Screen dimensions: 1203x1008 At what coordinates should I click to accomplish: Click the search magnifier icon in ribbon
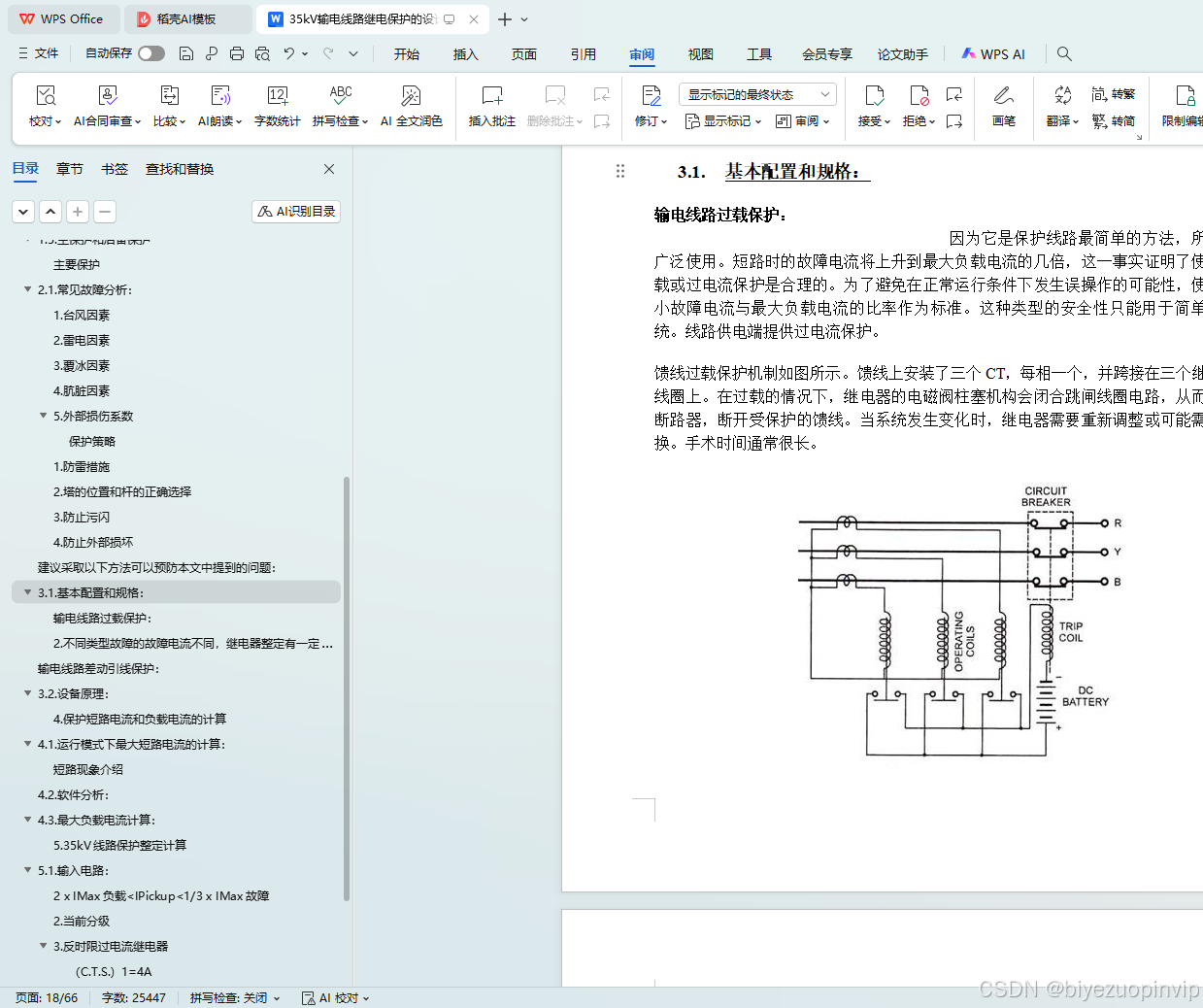[x=1064, y=53]
